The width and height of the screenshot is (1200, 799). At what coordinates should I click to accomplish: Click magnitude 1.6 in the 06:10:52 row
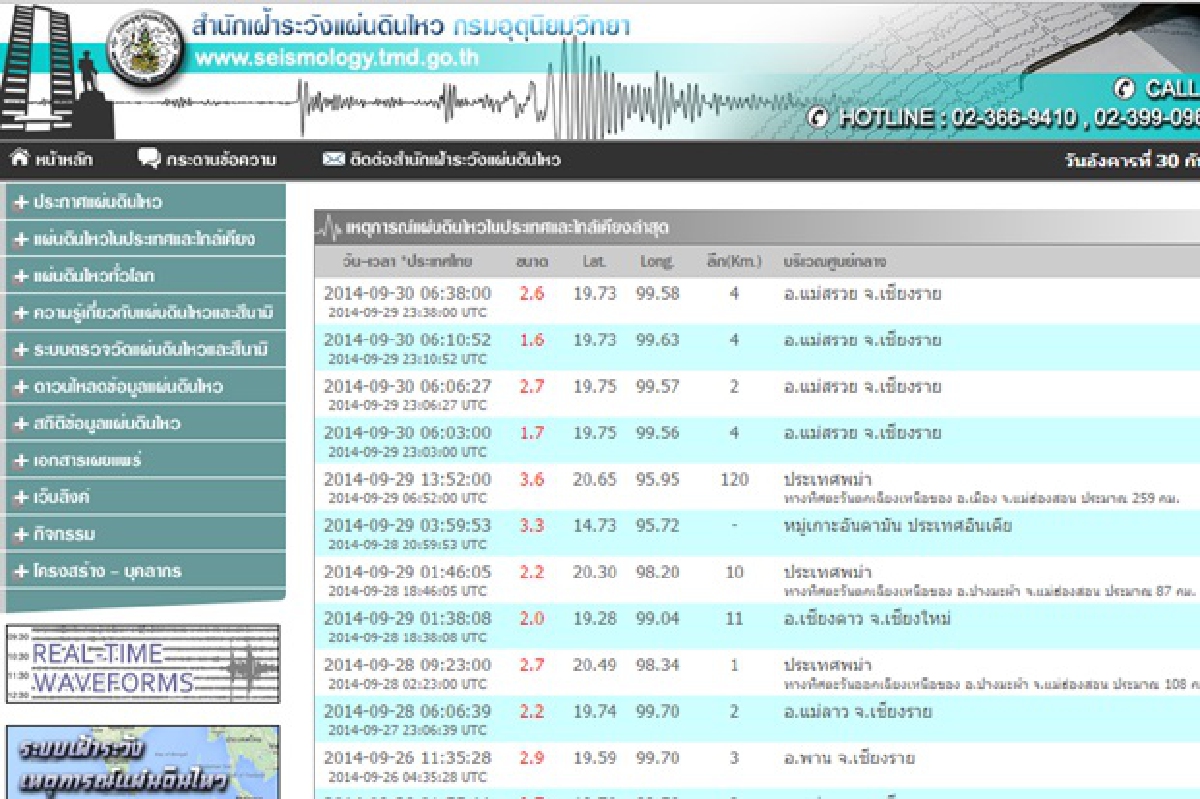coord(532,340)
